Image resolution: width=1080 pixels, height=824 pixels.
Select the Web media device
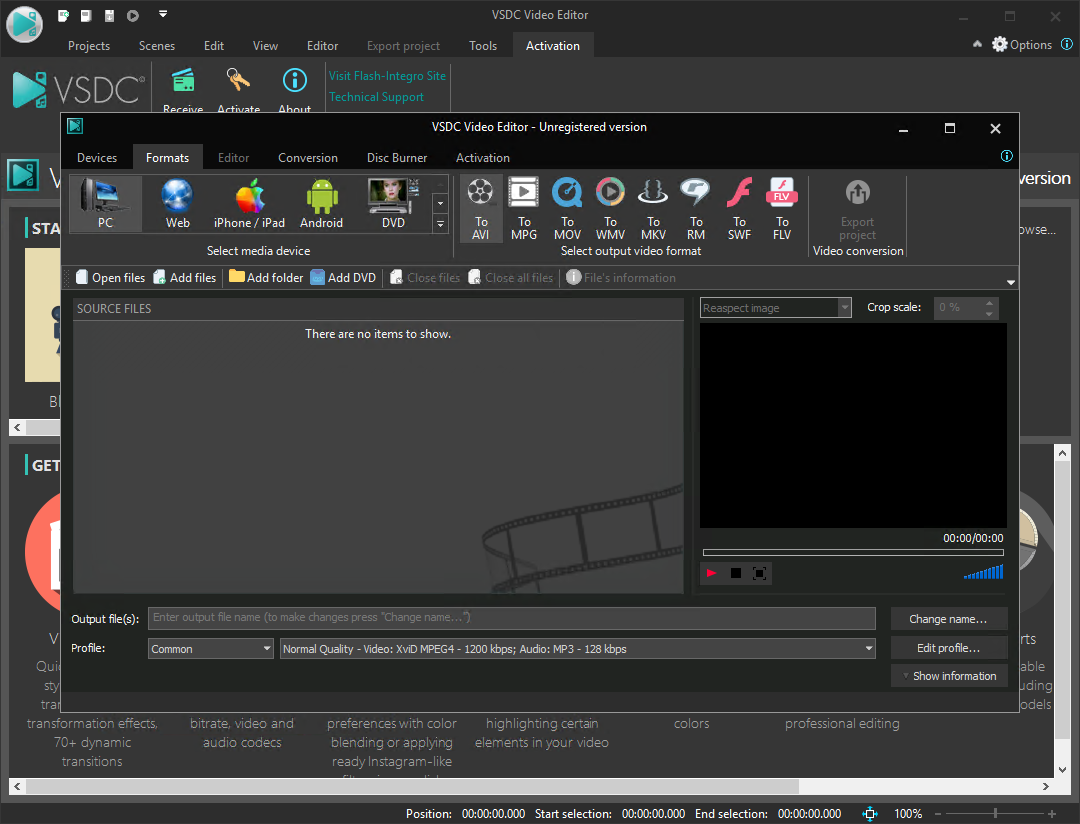pyautogui.click(x=177, y=203)
